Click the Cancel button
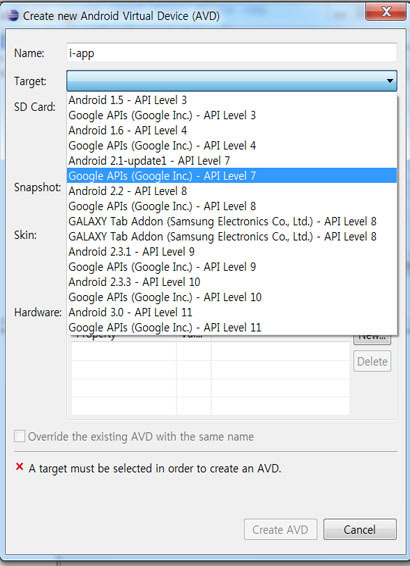 point(360,530)
